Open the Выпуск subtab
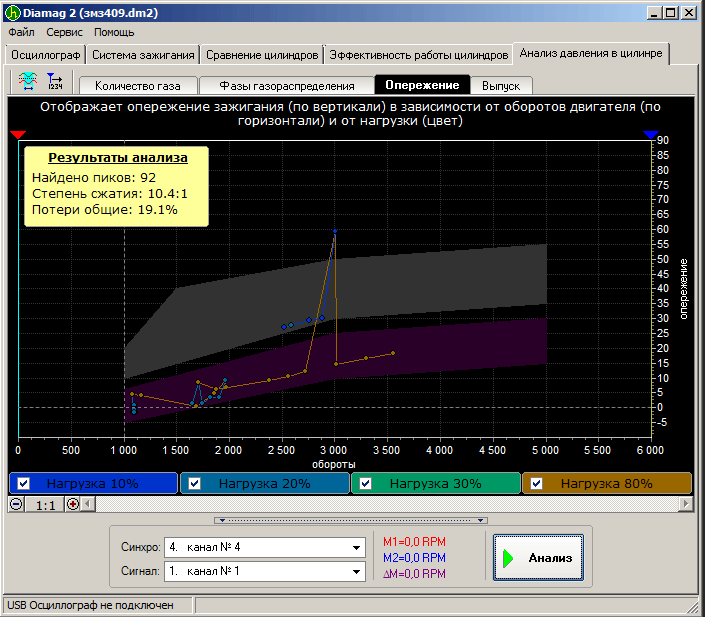 [501, 85]
